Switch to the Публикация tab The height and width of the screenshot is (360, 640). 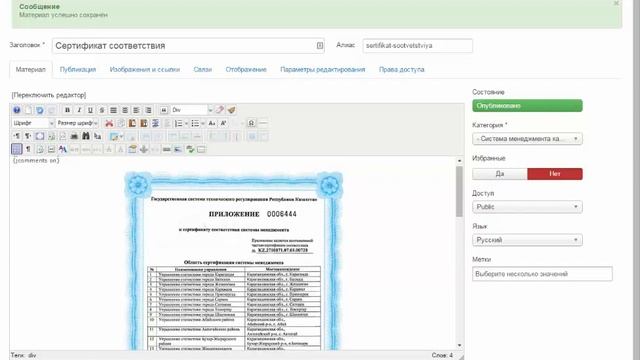point(78,69)
